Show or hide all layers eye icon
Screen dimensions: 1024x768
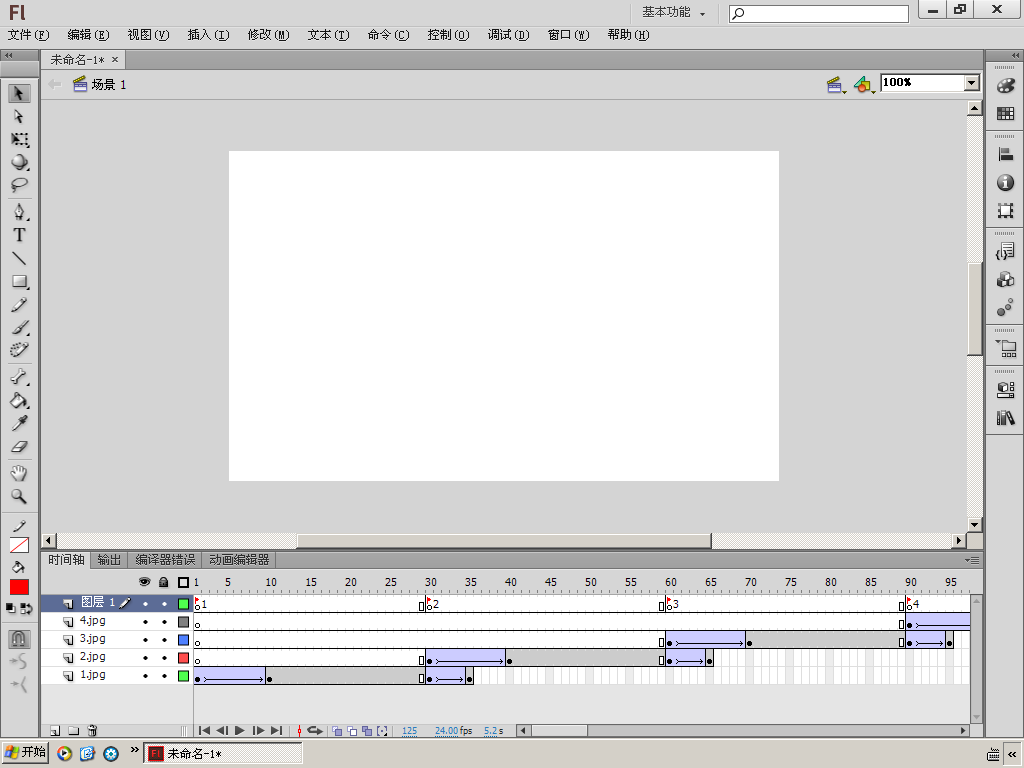tap(144, 582)
